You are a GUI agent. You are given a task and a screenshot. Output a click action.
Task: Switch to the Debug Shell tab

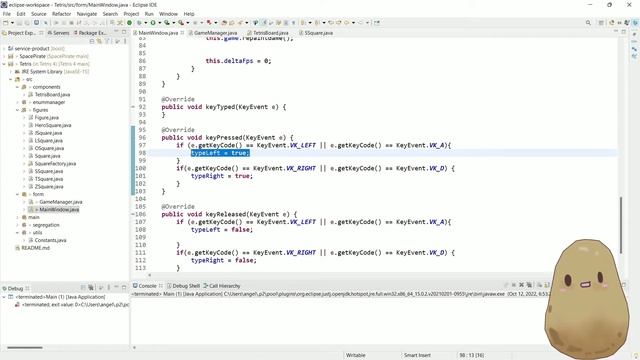[183, 286]
